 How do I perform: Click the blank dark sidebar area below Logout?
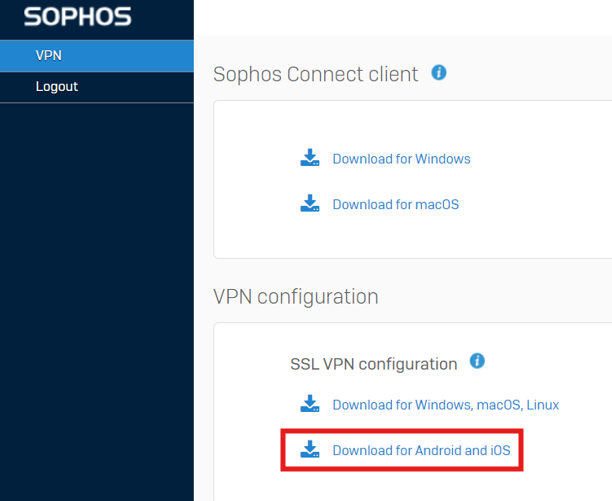97,300
